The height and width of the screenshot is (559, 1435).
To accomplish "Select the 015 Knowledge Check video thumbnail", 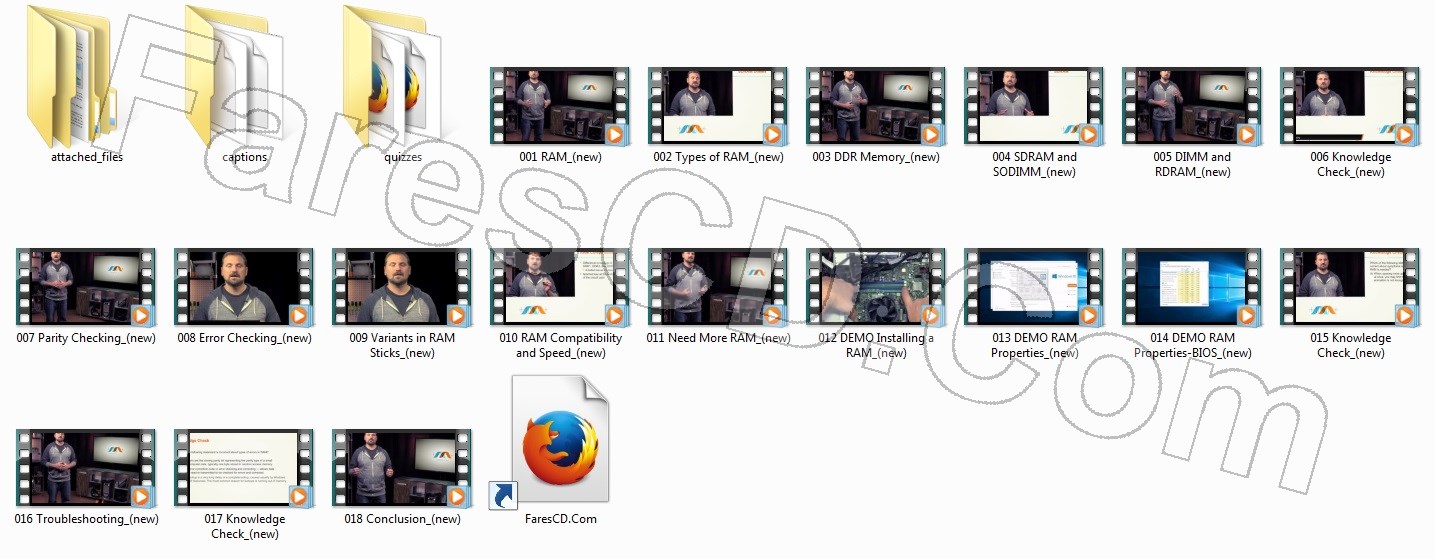I will [1350, 287].
